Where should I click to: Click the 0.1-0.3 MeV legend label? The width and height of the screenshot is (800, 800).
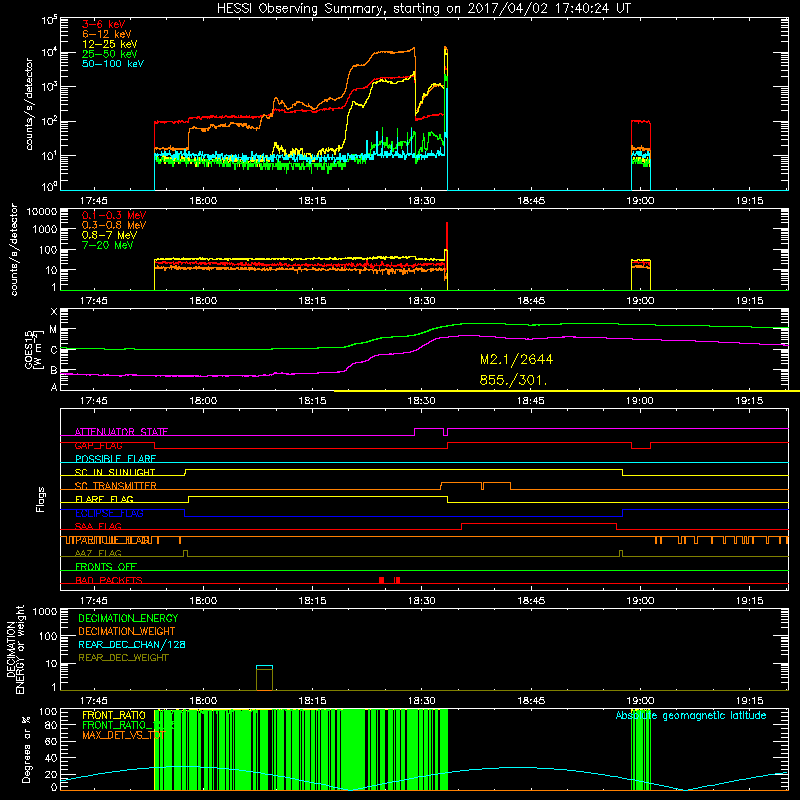[114, 215]
